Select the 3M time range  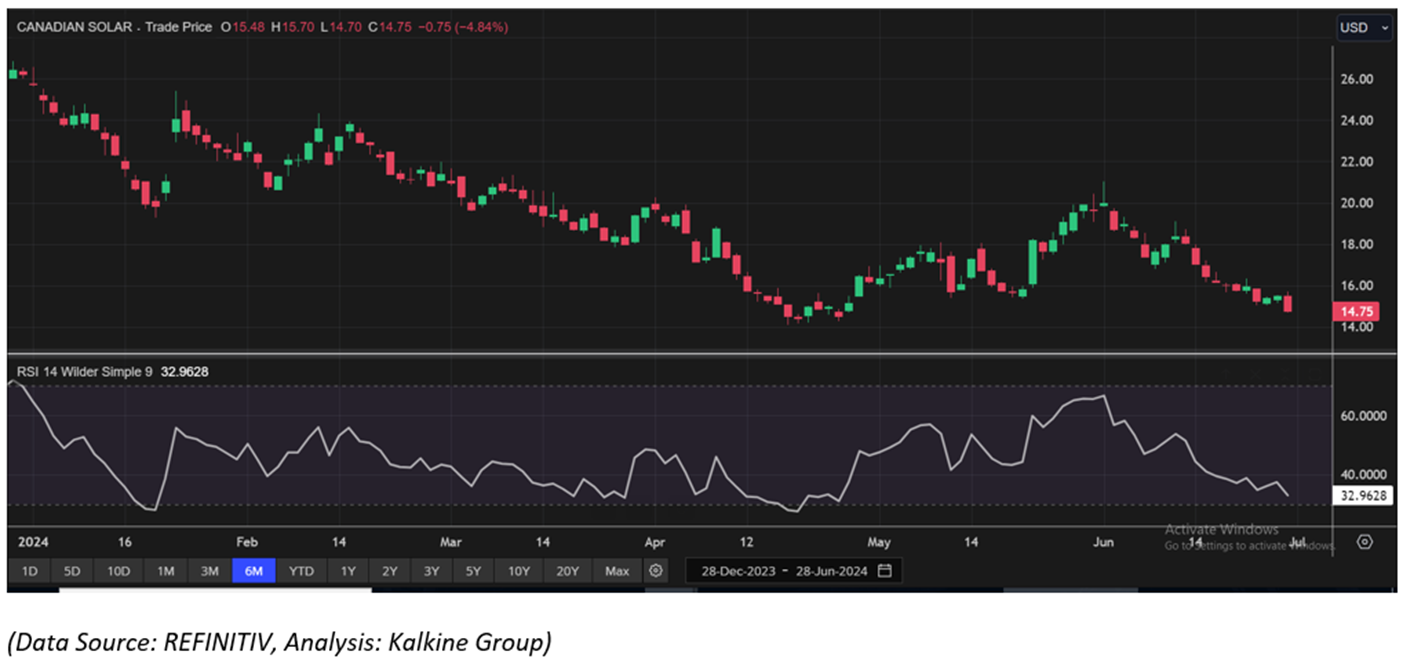[x=209, y=571]
